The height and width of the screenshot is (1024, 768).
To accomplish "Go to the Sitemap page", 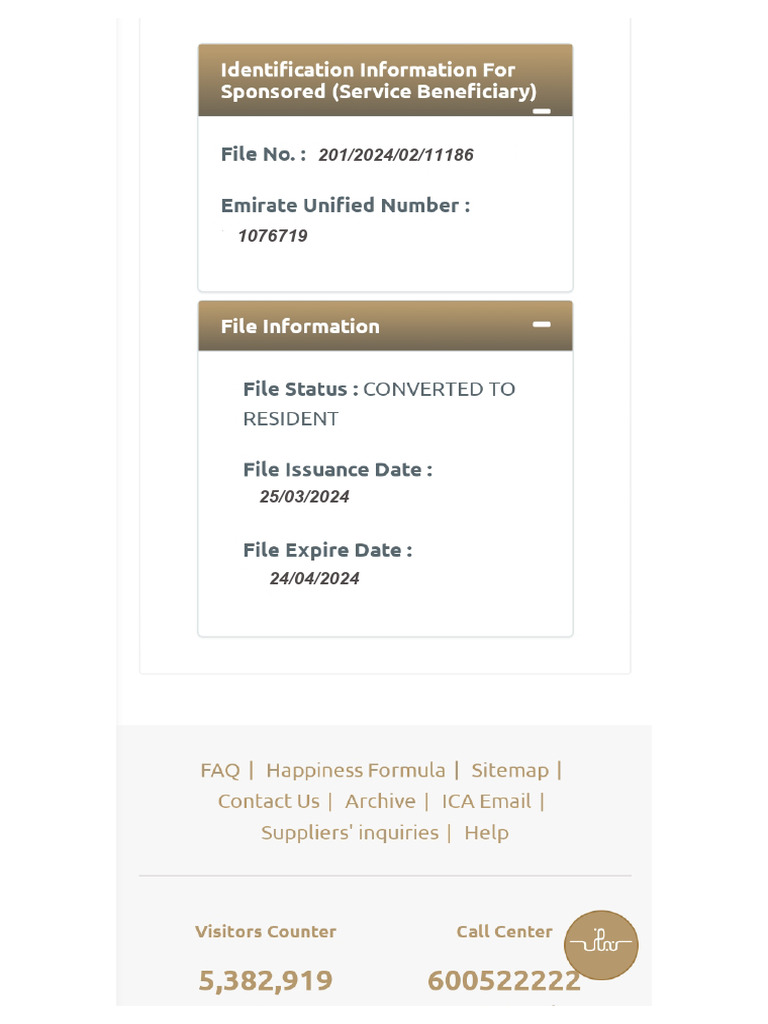I will tap(510, 770).
